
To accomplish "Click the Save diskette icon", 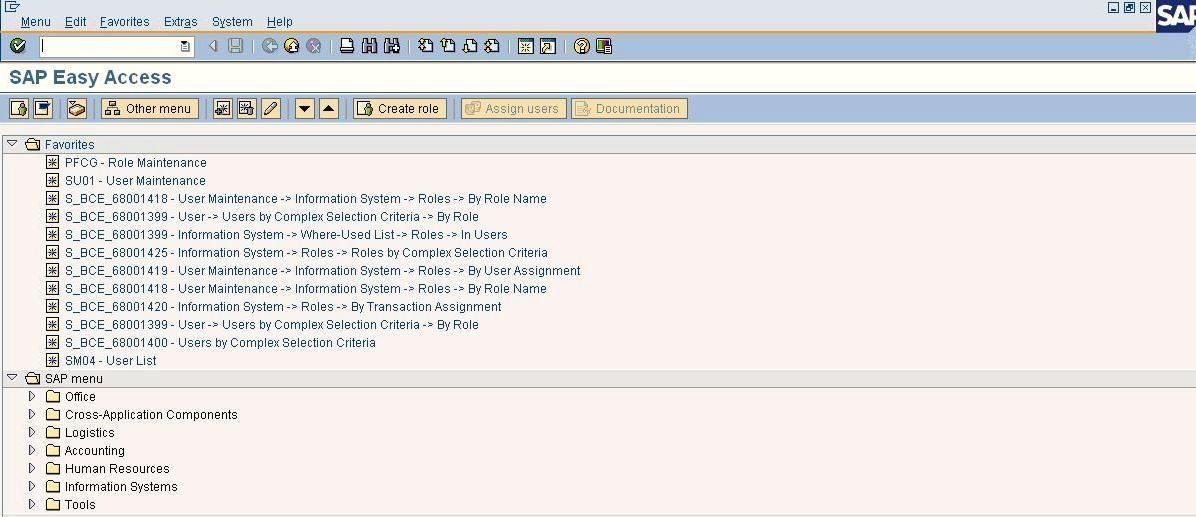I will point(236,47).
